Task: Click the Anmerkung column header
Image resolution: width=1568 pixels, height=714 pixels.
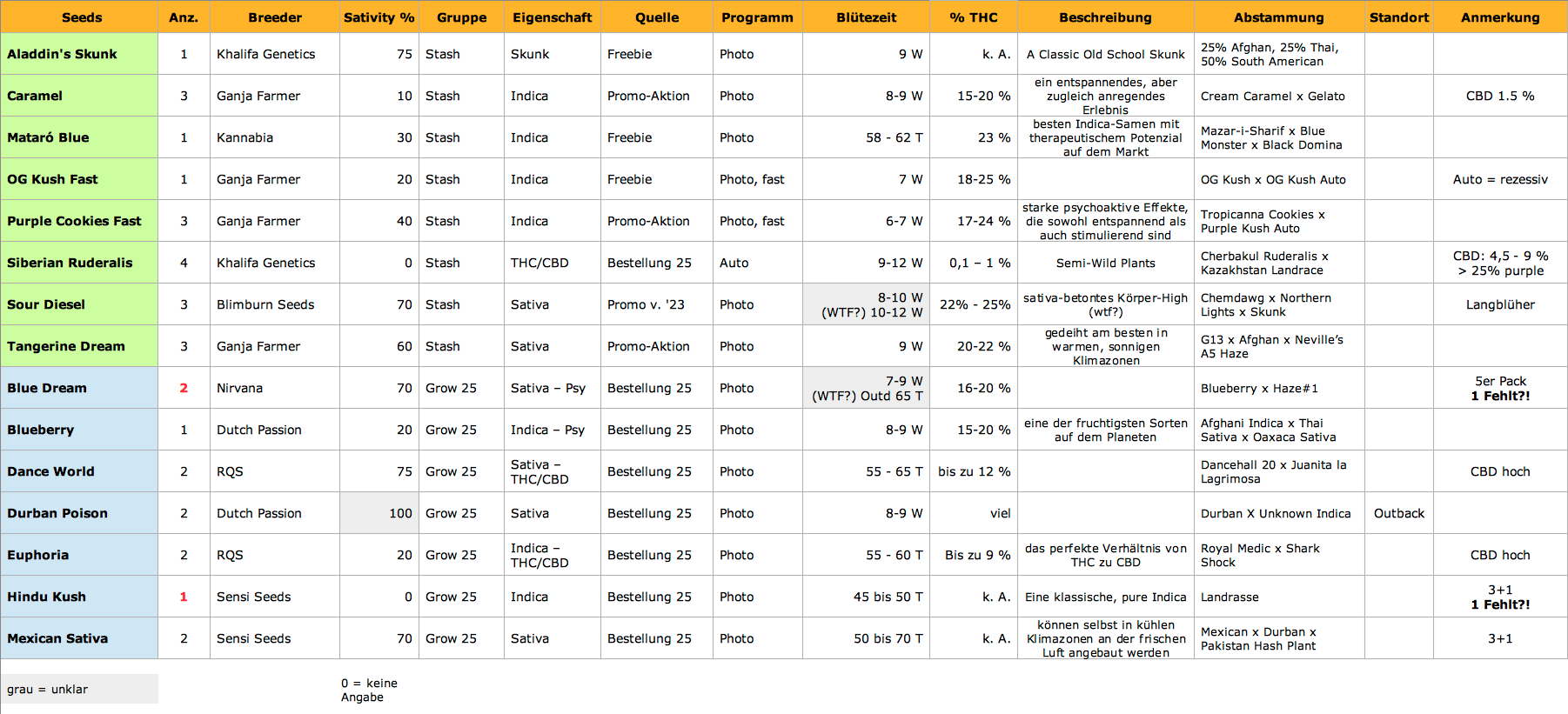Action: (x=1499, y=17)
